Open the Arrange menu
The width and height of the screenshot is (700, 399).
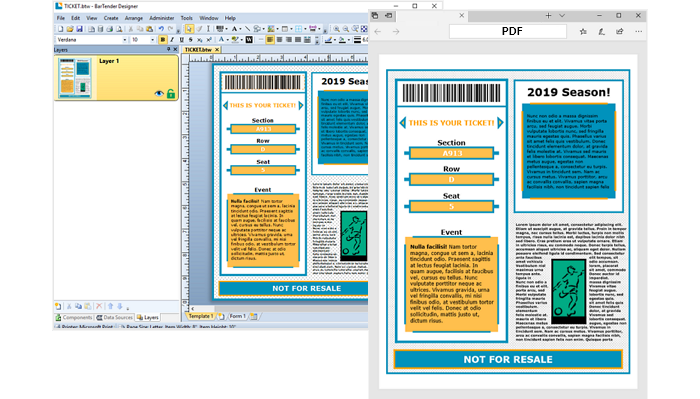(x=133, y=18)
